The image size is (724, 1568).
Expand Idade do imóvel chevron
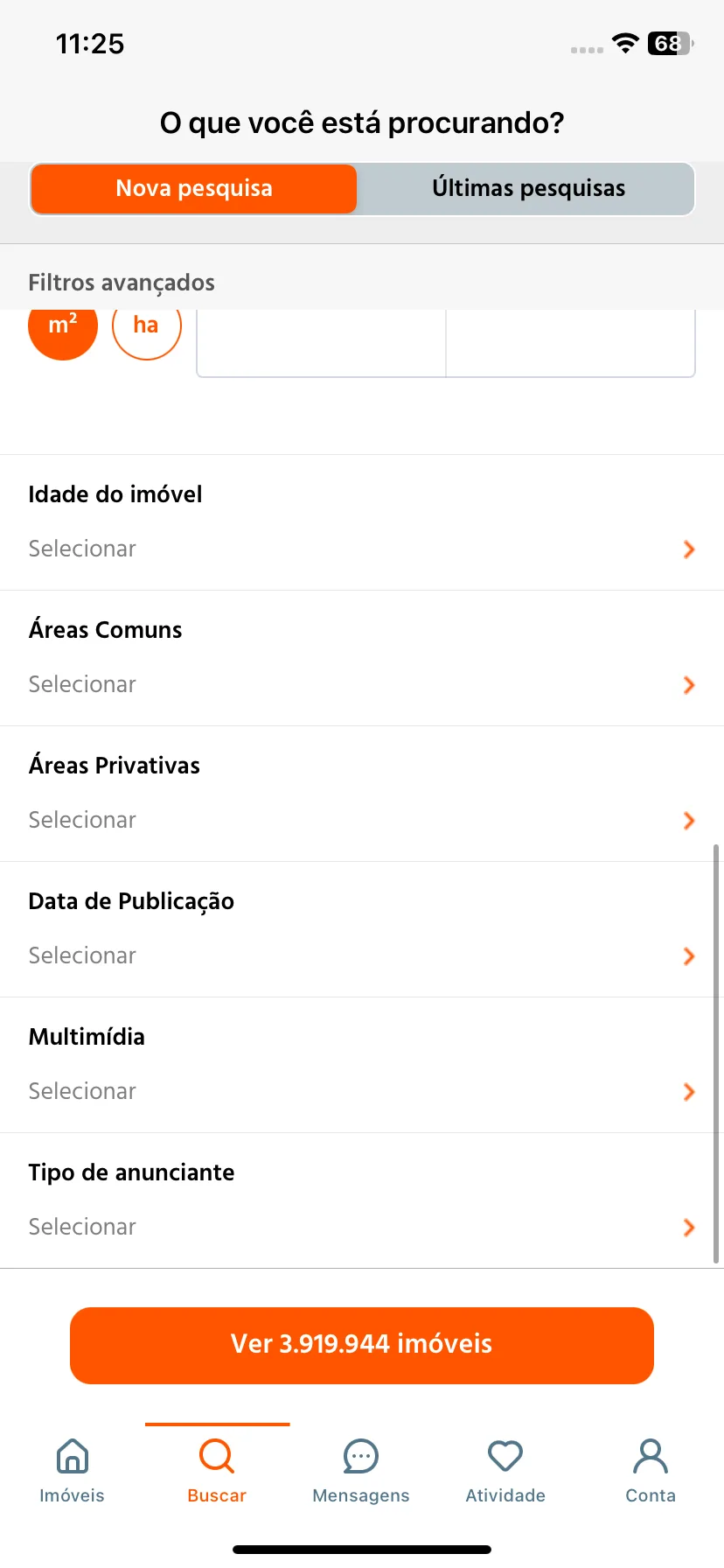click(689, 549)
